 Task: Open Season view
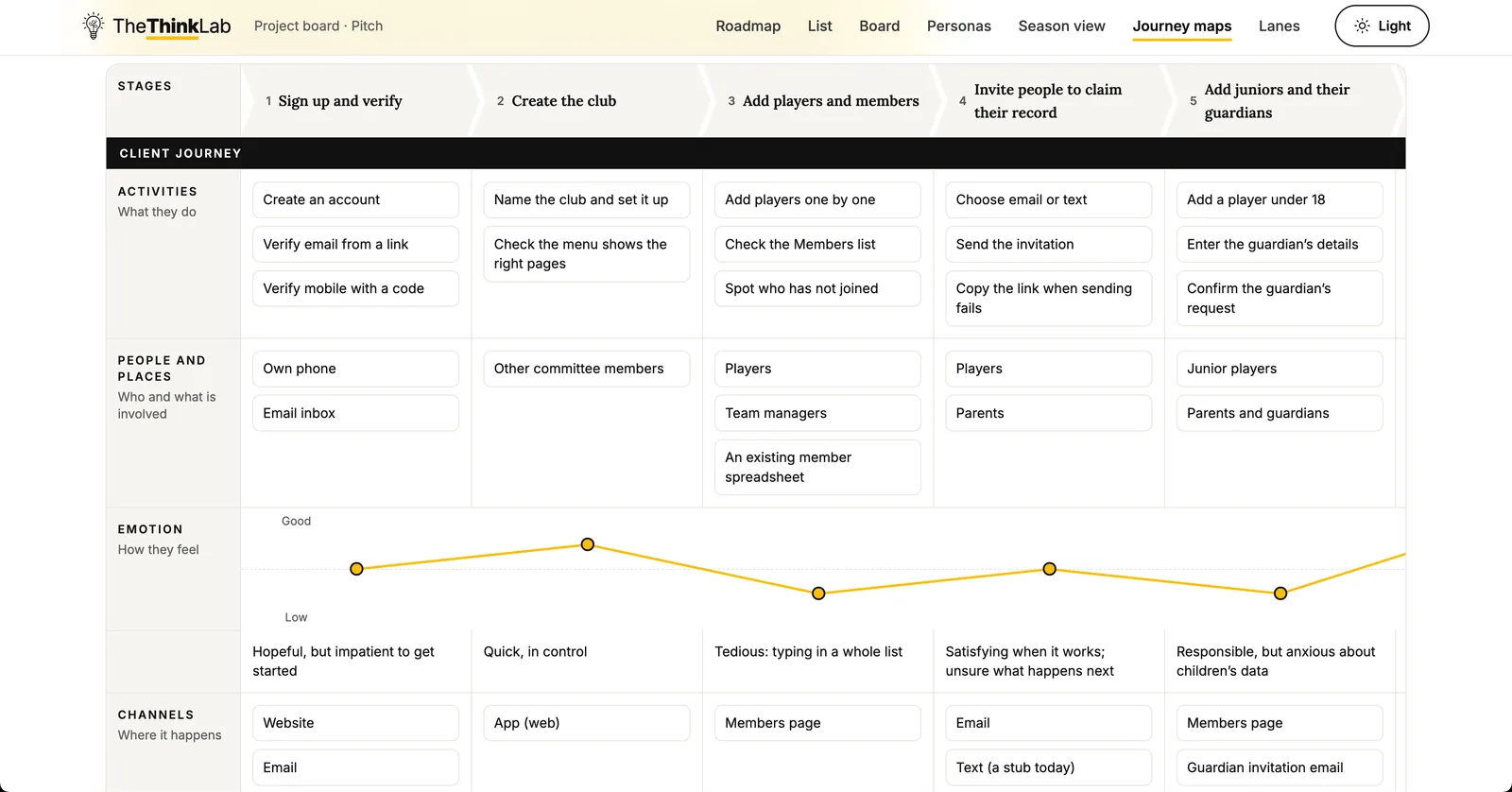tap(1061, 26)
